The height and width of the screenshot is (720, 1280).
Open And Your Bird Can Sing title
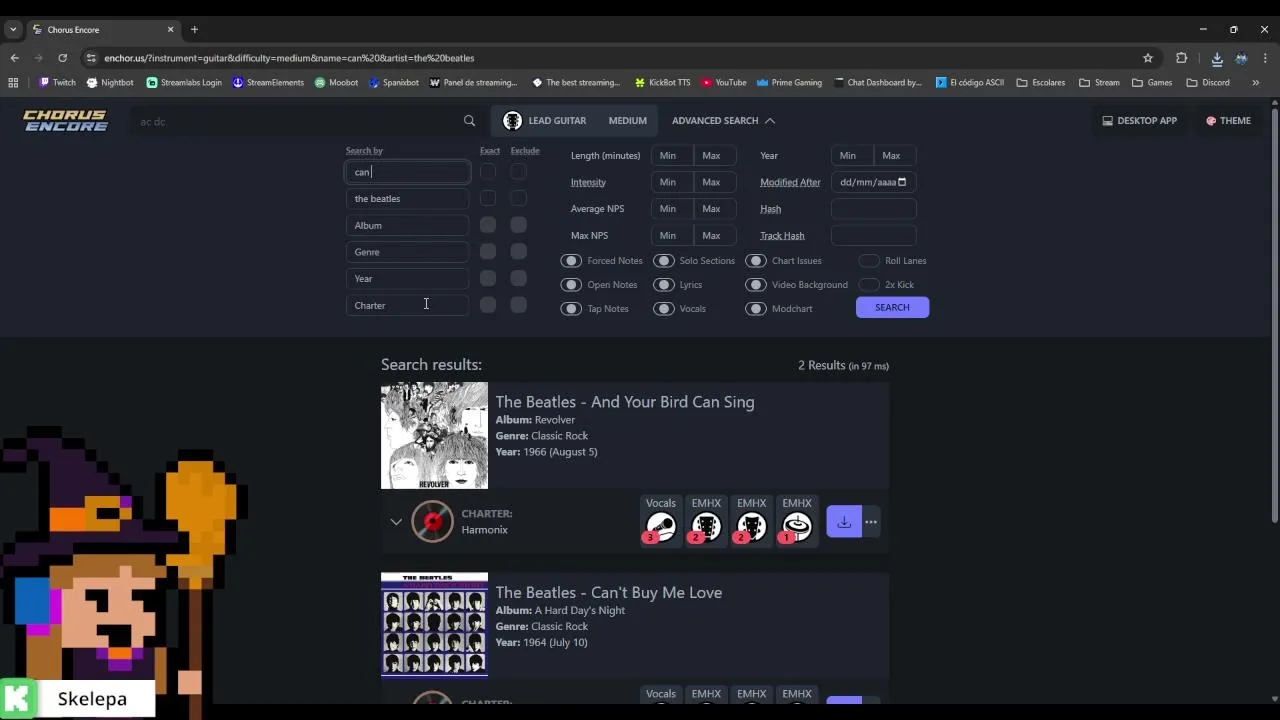pyautogui.click(x=625, y=402)
